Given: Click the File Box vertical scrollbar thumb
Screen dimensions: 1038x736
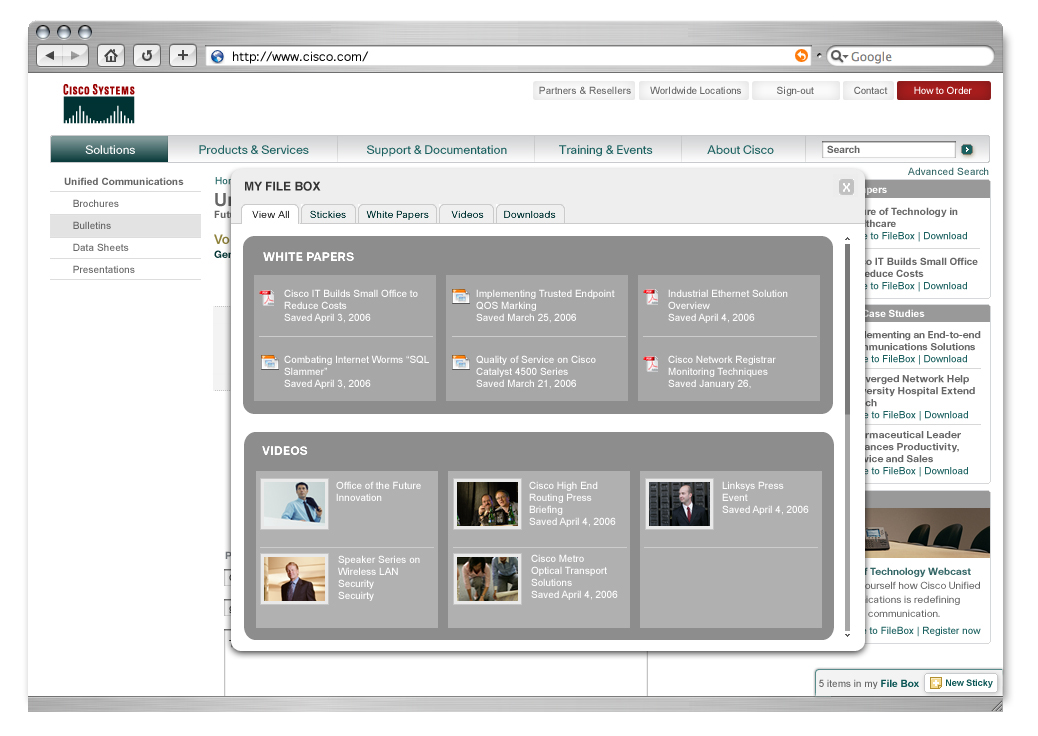Looking at the screenshot, I should click(x=847, y=329).
